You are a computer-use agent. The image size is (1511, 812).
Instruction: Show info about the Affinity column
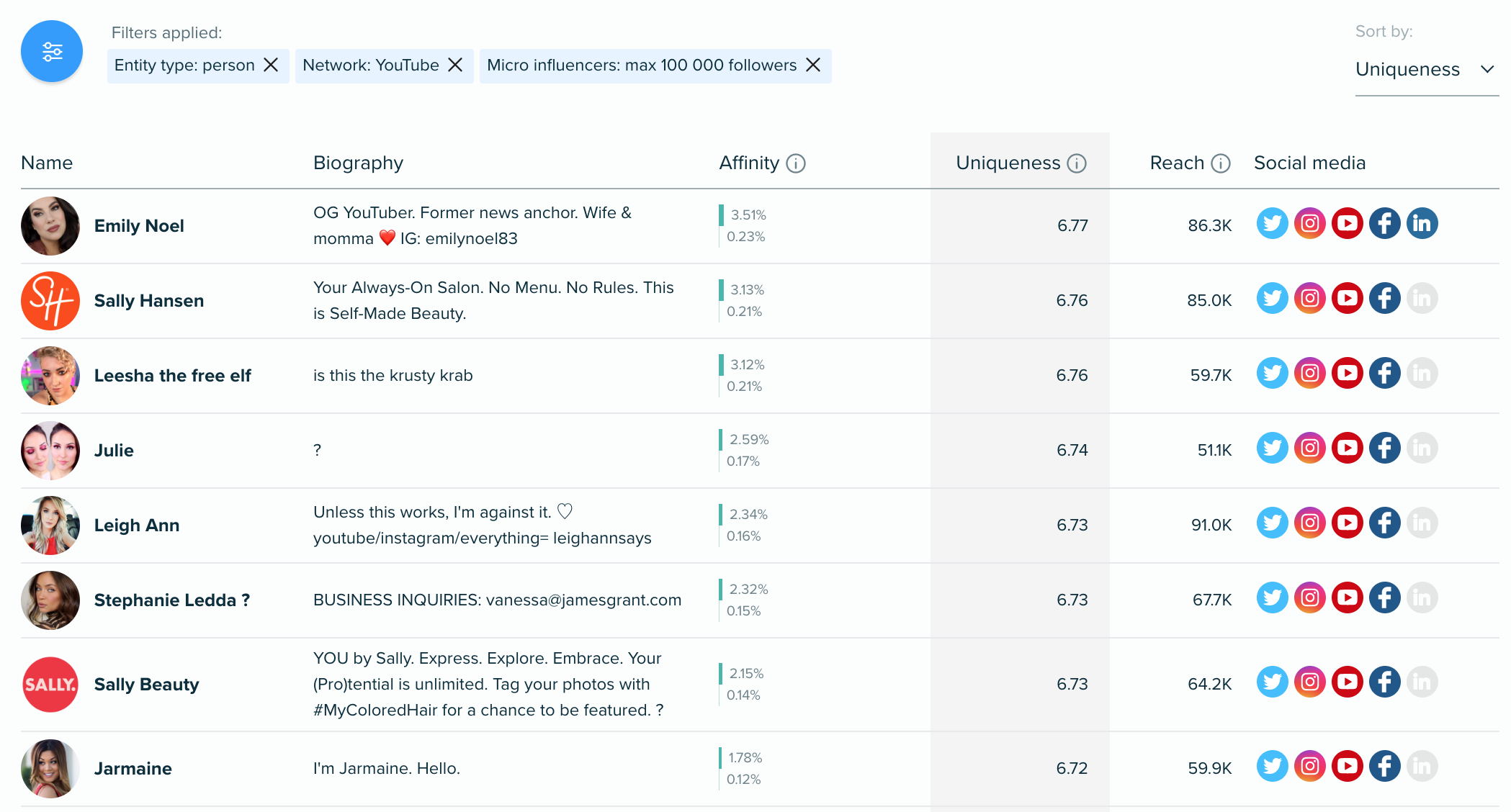click(x=796, y=163)
